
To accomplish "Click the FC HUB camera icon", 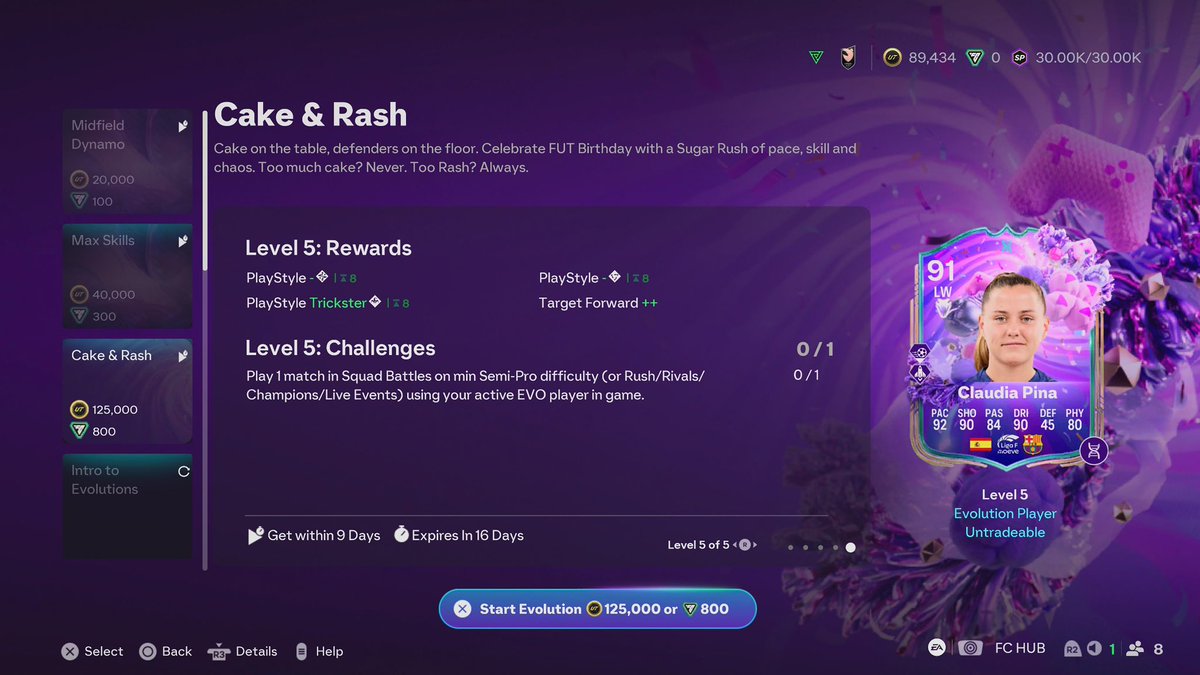I will tap(970, 648).
